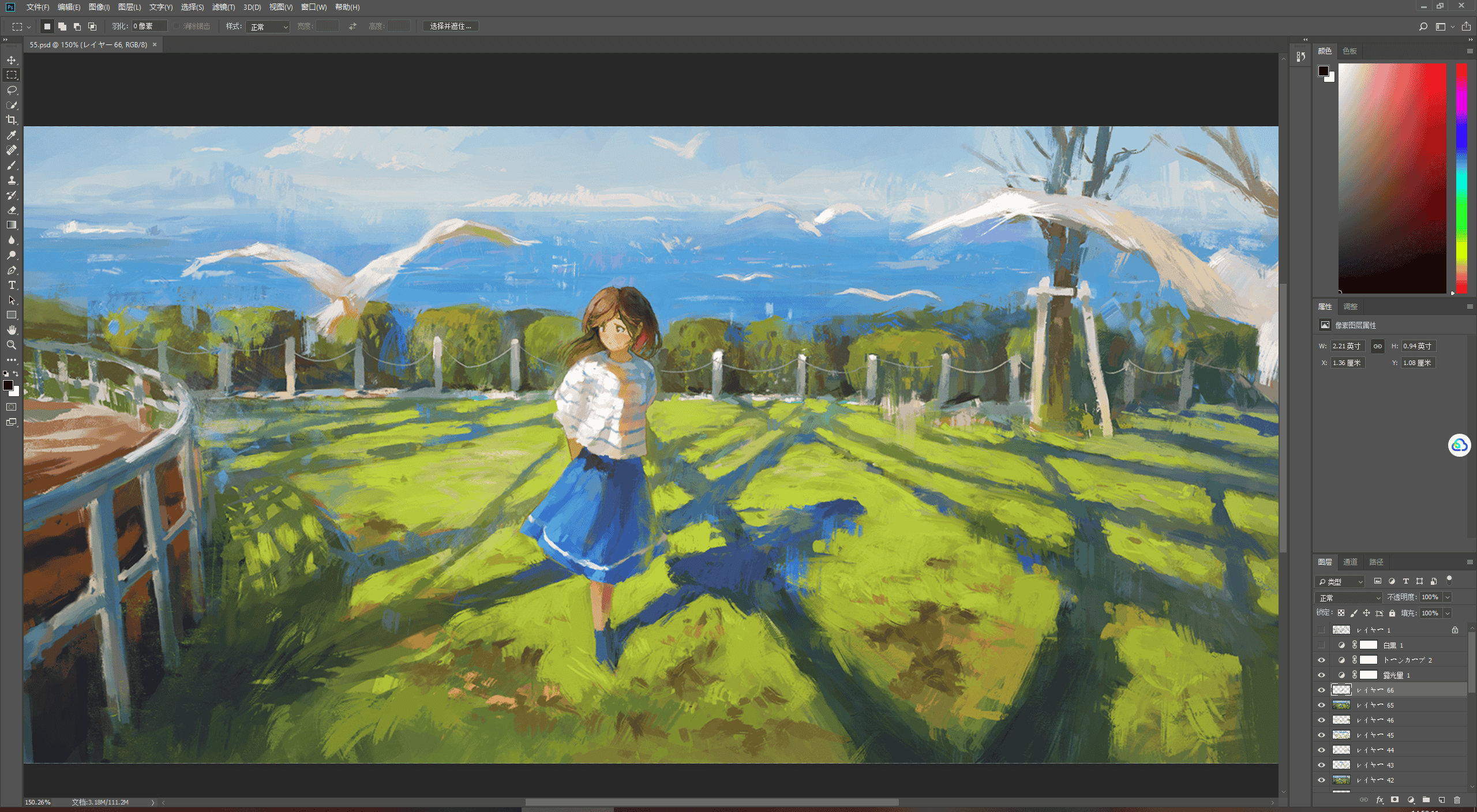1477x812 pixels.
Task: Expand the 不透明度 opacity dropdown arrow
Action: [1448, 597]
